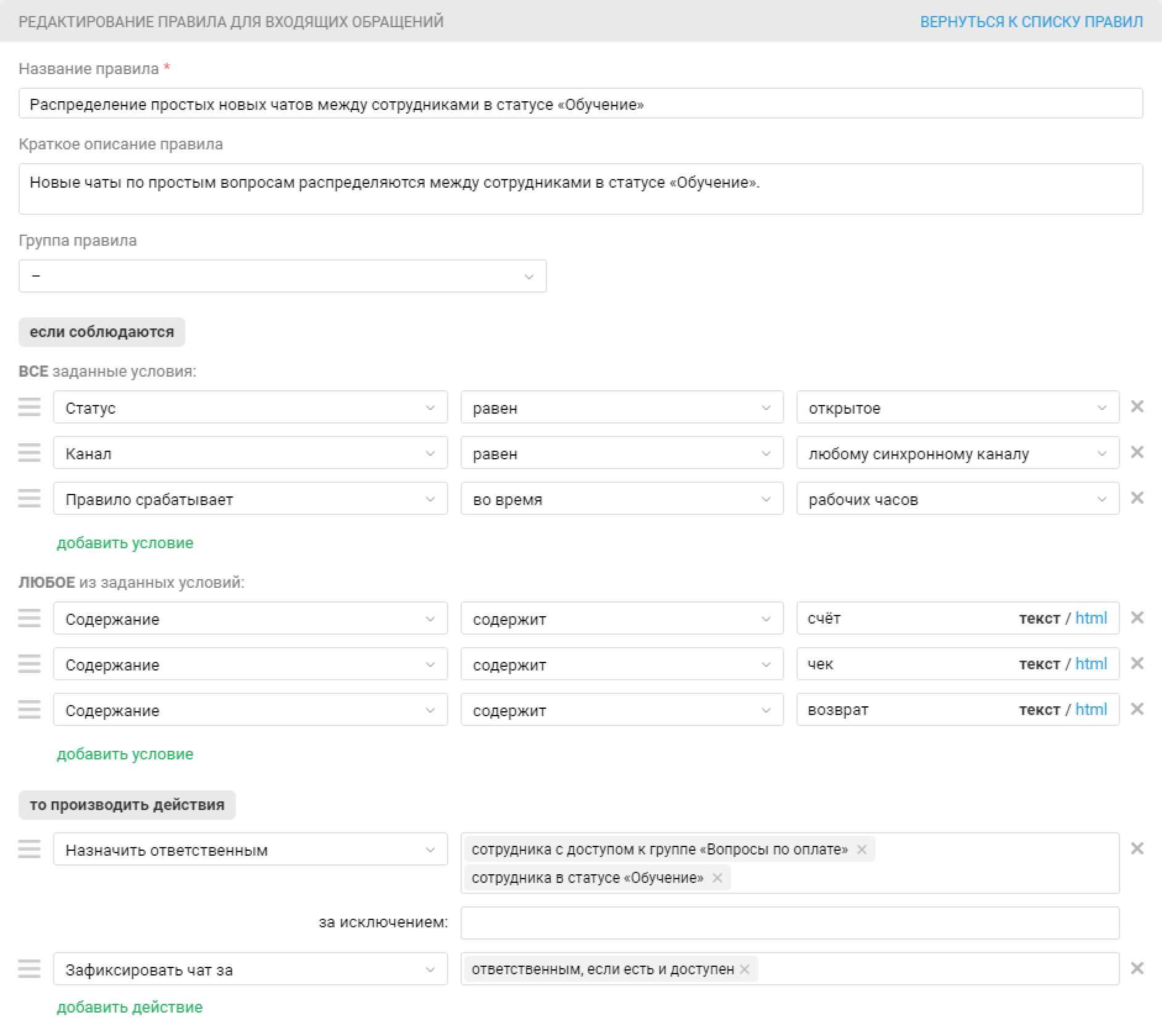Open the «Группа правила» dropdown
Image resolution: width=1162 pixels, height=1036 pixels.
click(x=282, y=276)
